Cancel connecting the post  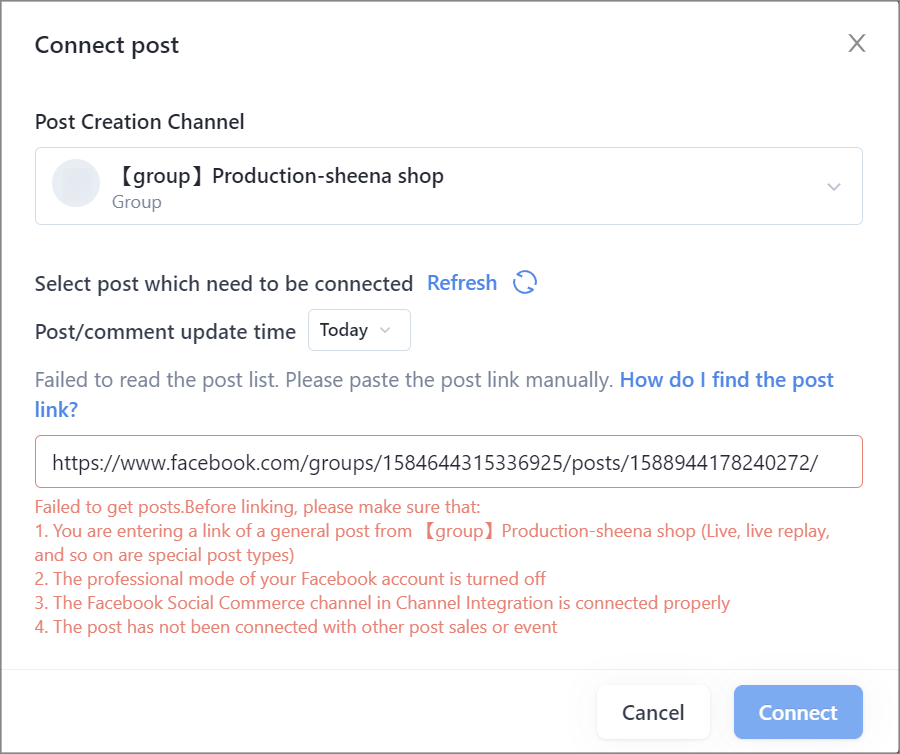653,712
